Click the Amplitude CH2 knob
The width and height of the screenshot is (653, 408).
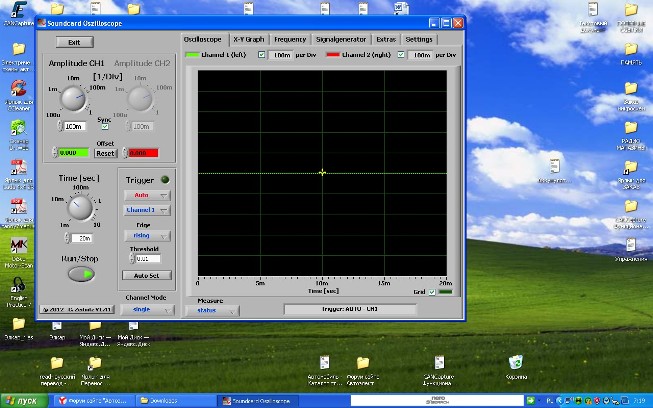point(140,99)
